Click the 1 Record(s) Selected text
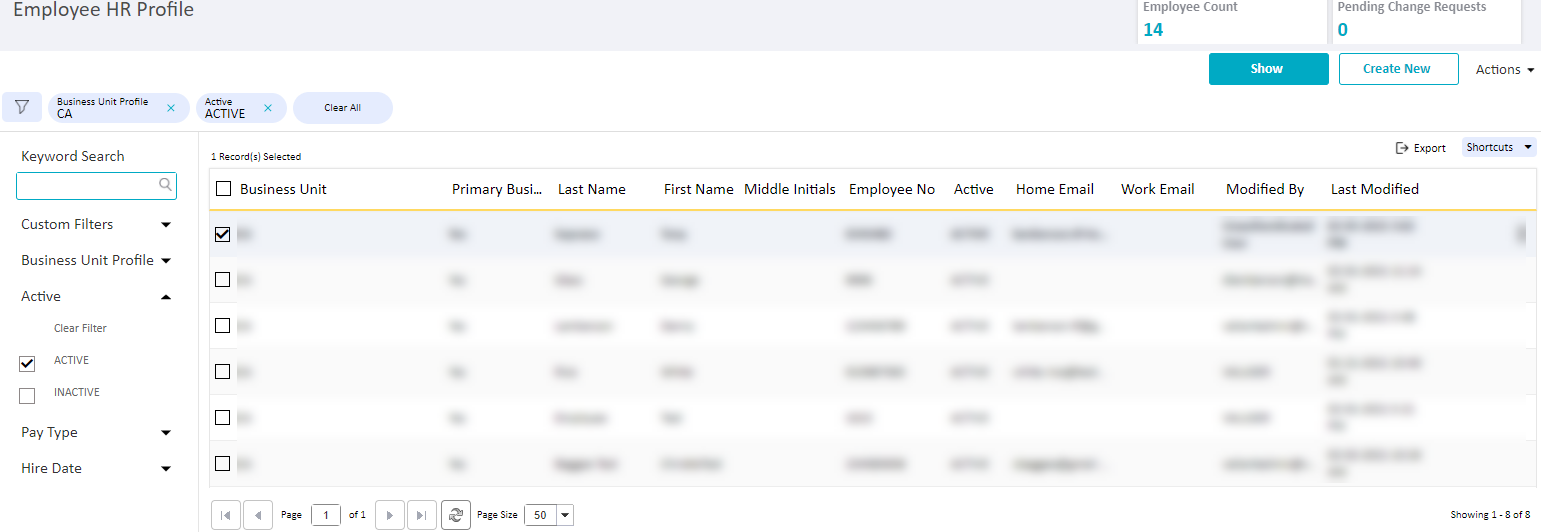Image resolution: width=1541 pixels, height=532 pixels. click(x=256, y=157)
